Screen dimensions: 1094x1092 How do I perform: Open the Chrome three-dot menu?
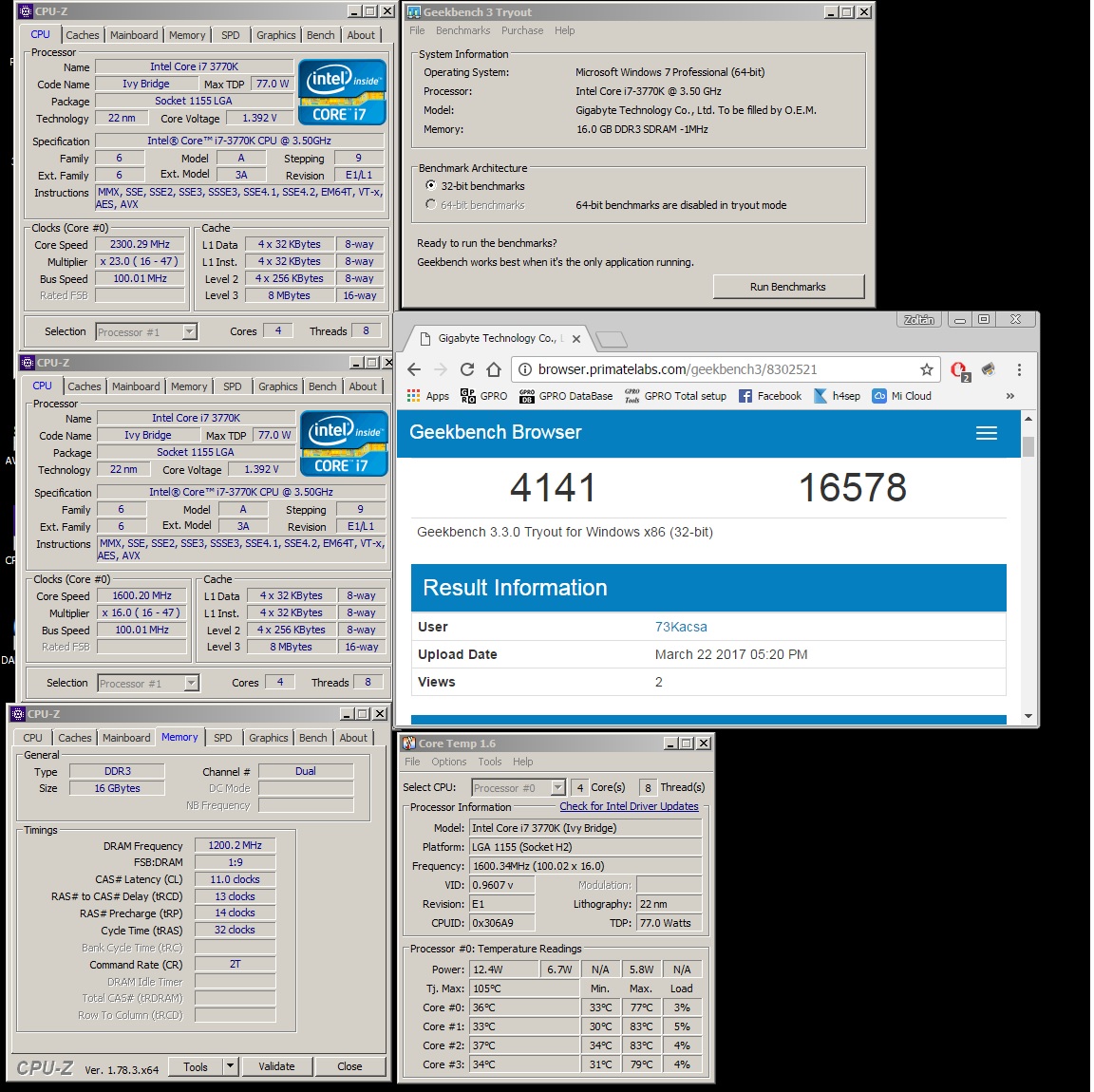coord(1019,369)
